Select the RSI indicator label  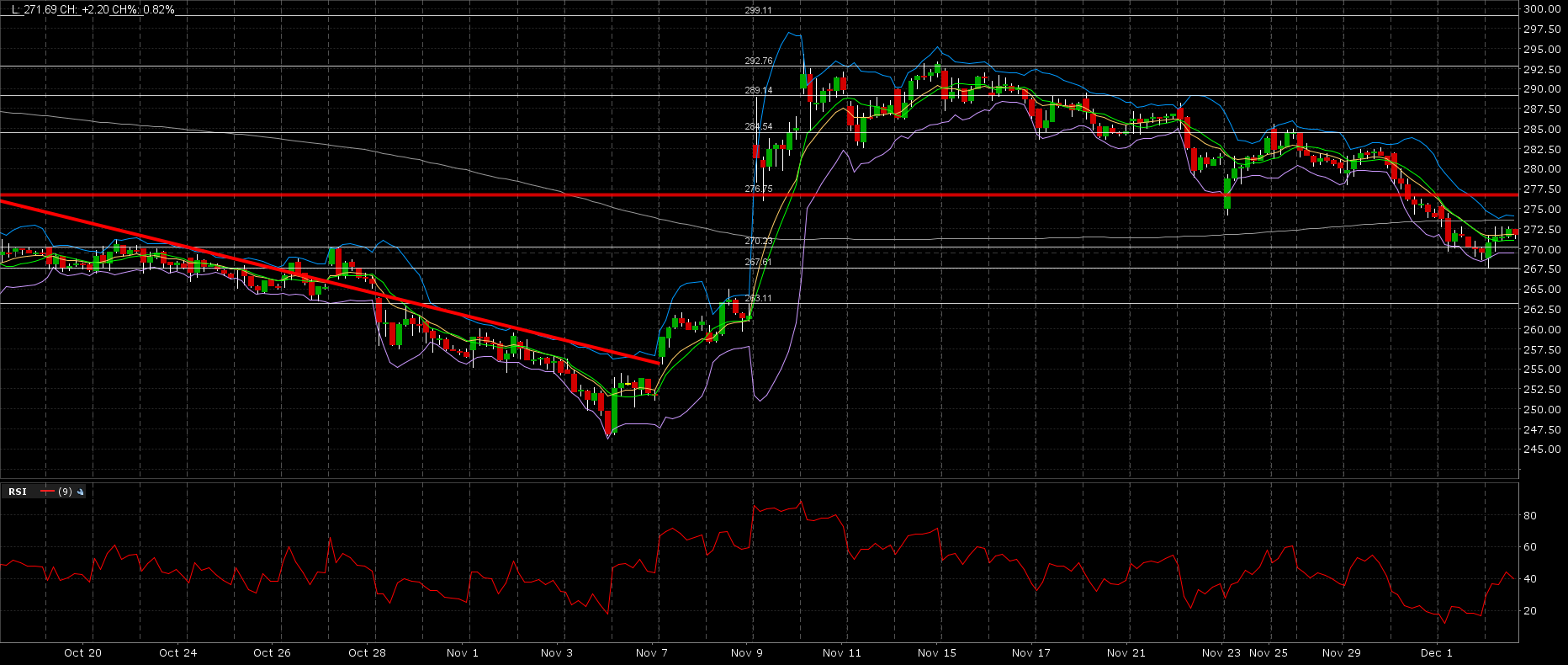18,492
